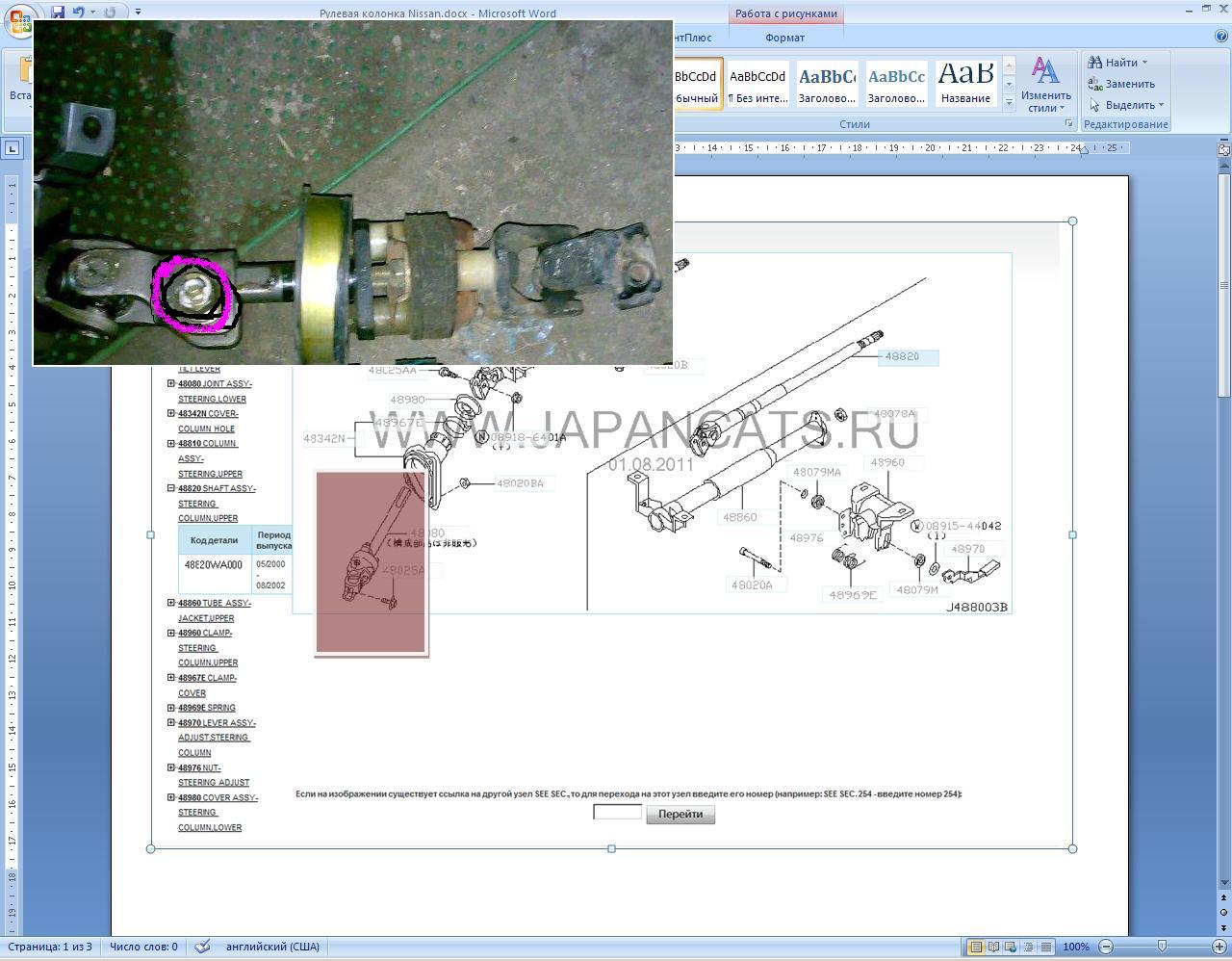
Task: Collapse 48820 SHAFT ASSY-STEERING COLUMN,UPPER node
Action: pyautogui.click(x=171, y=488)
